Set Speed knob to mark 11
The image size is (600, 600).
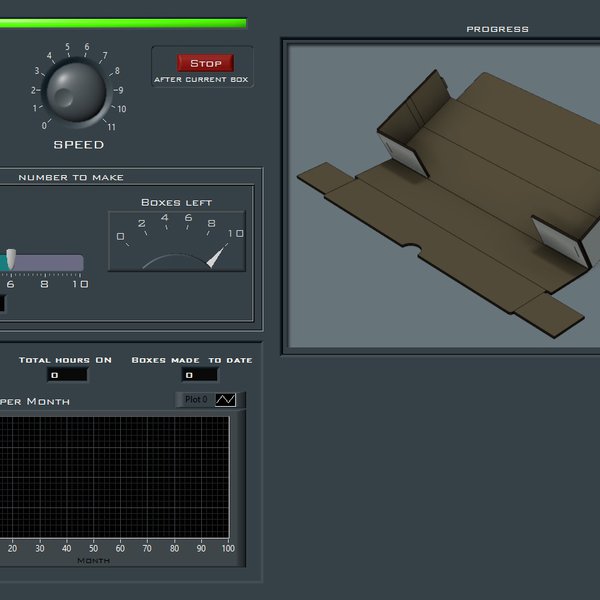110,127
